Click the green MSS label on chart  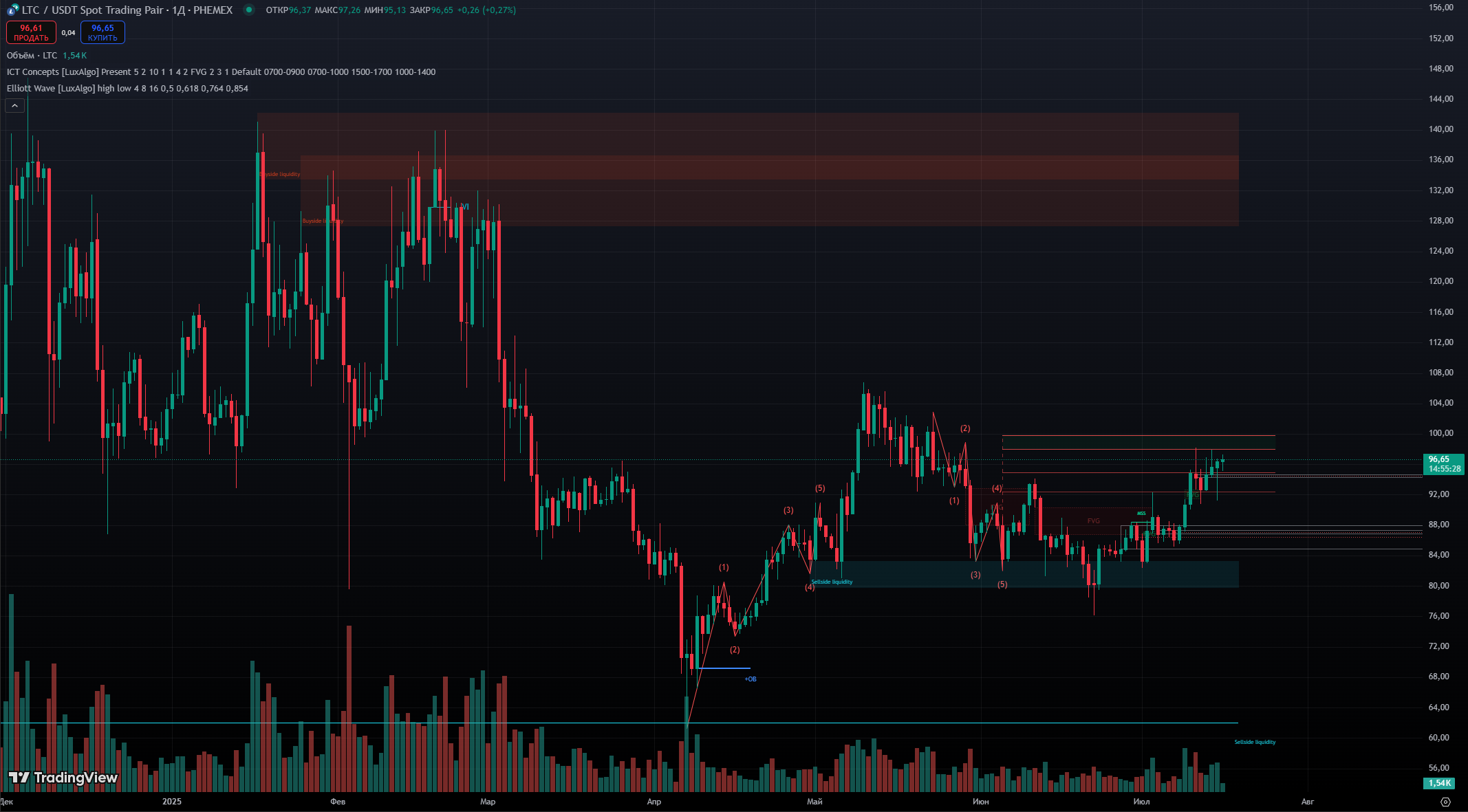point(1141,514)
